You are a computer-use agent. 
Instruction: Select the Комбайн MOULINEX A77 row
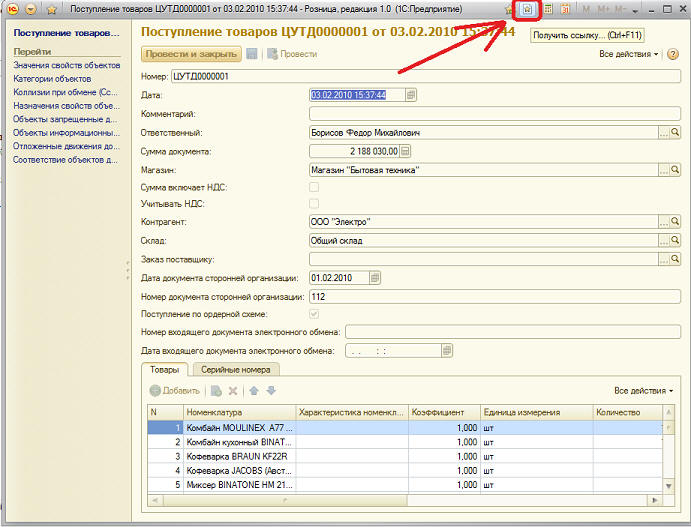[405, 427]
